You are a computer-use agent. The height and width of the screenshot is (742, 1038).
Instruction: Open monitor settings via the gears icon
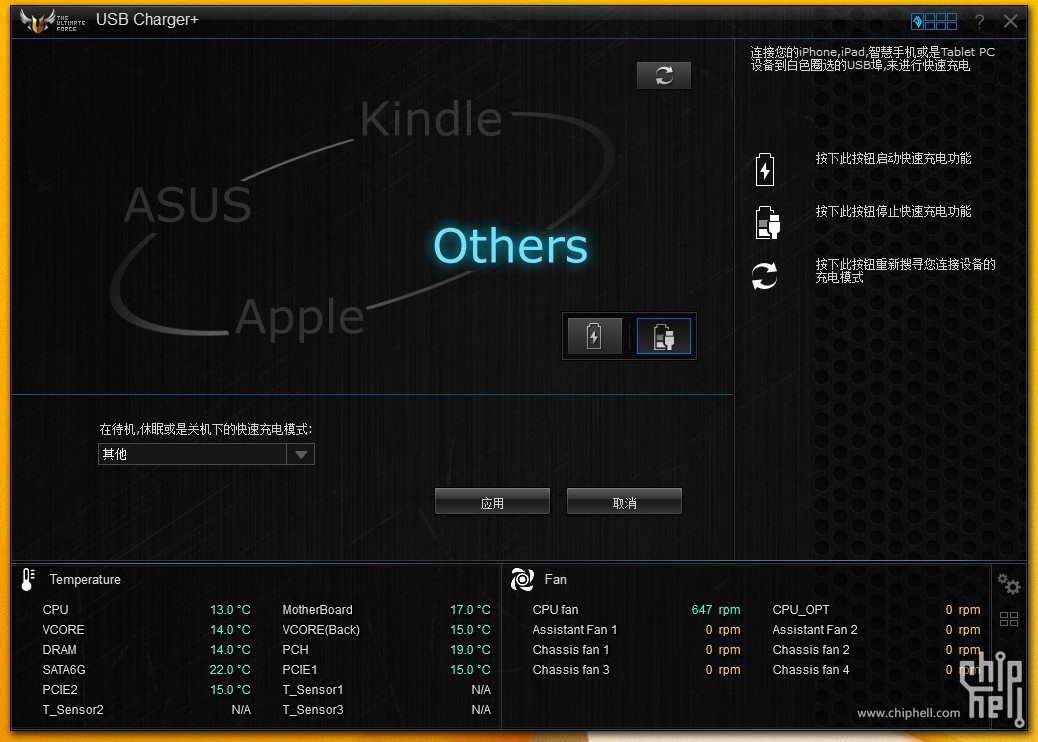[1009, 584]
